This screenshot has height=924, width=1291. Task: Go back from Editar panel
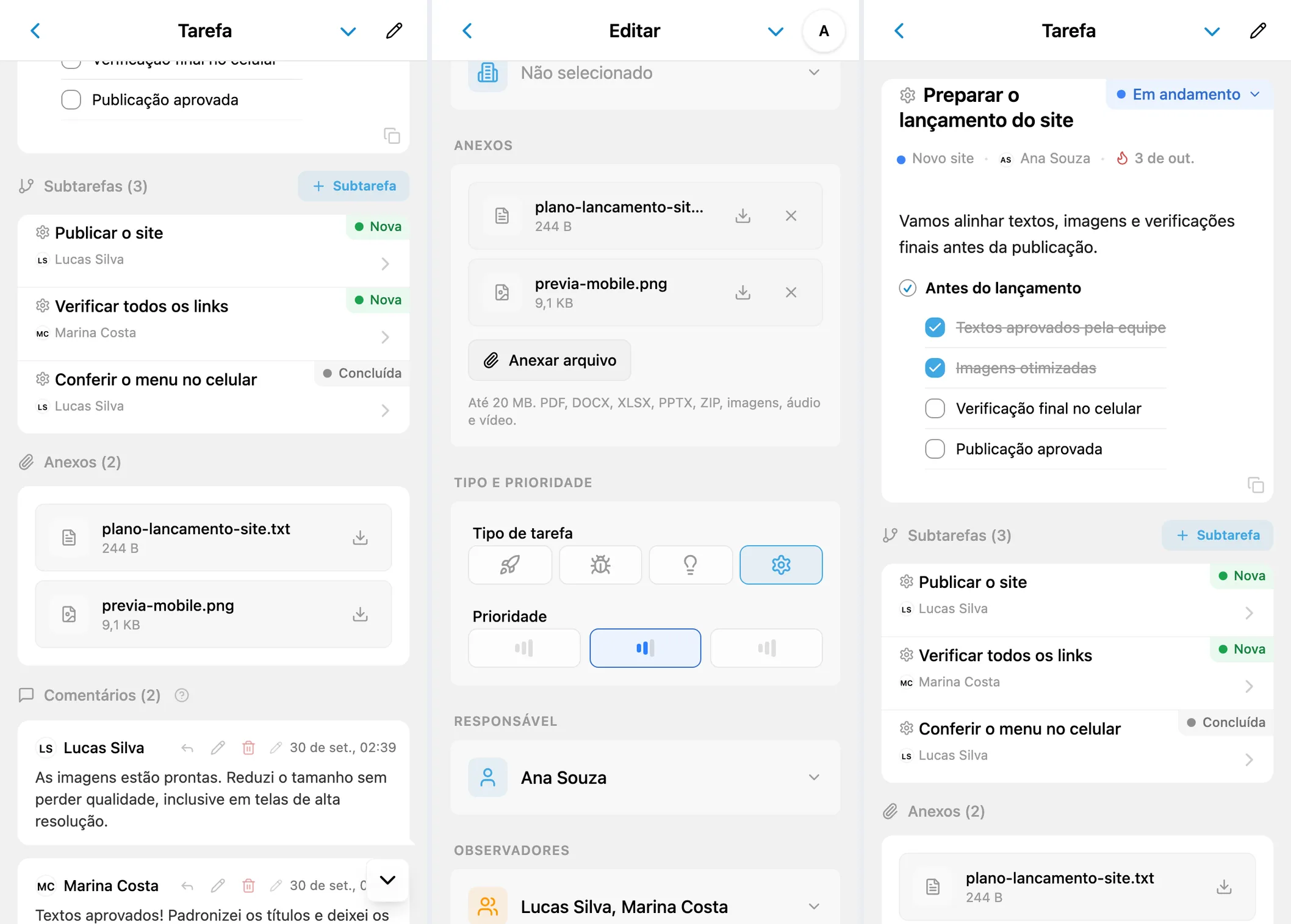467,30
